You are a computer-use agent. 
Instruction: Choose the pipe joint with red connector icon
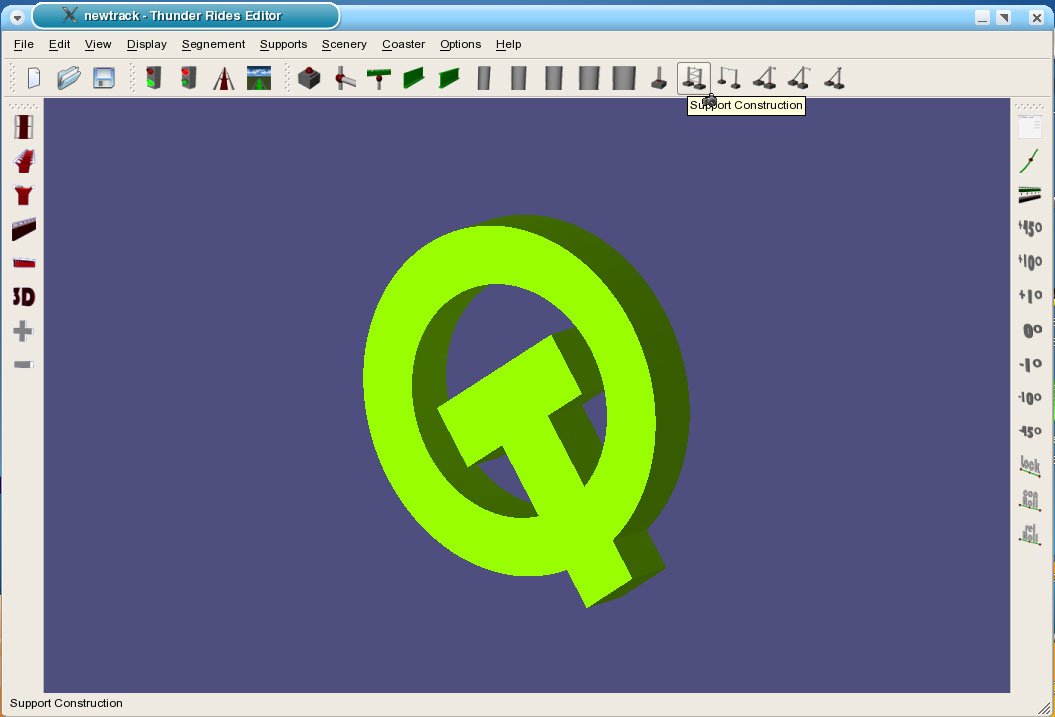click(x=344, y=78)
